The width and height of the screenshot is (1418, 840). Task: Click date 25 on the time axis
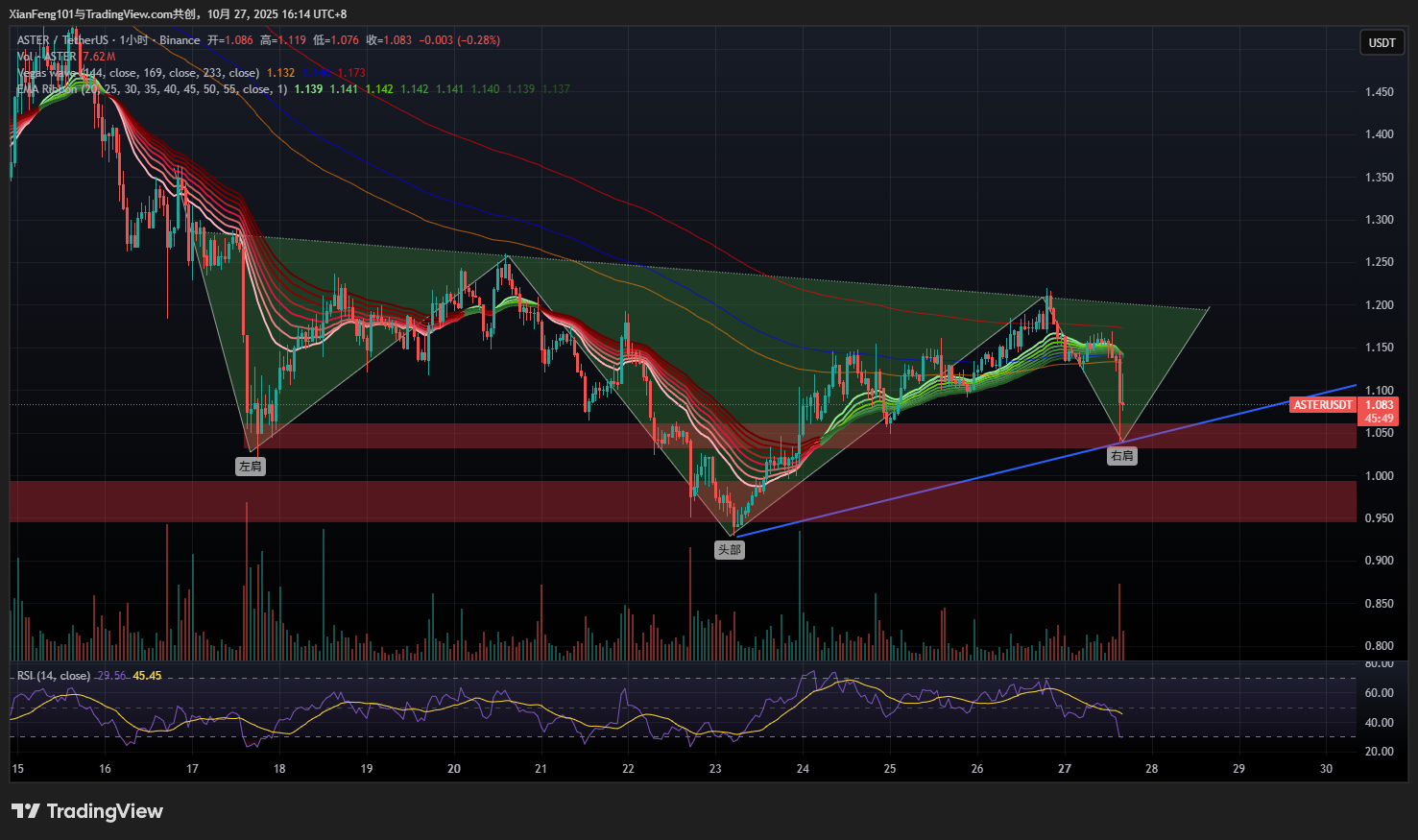point(890,768)
